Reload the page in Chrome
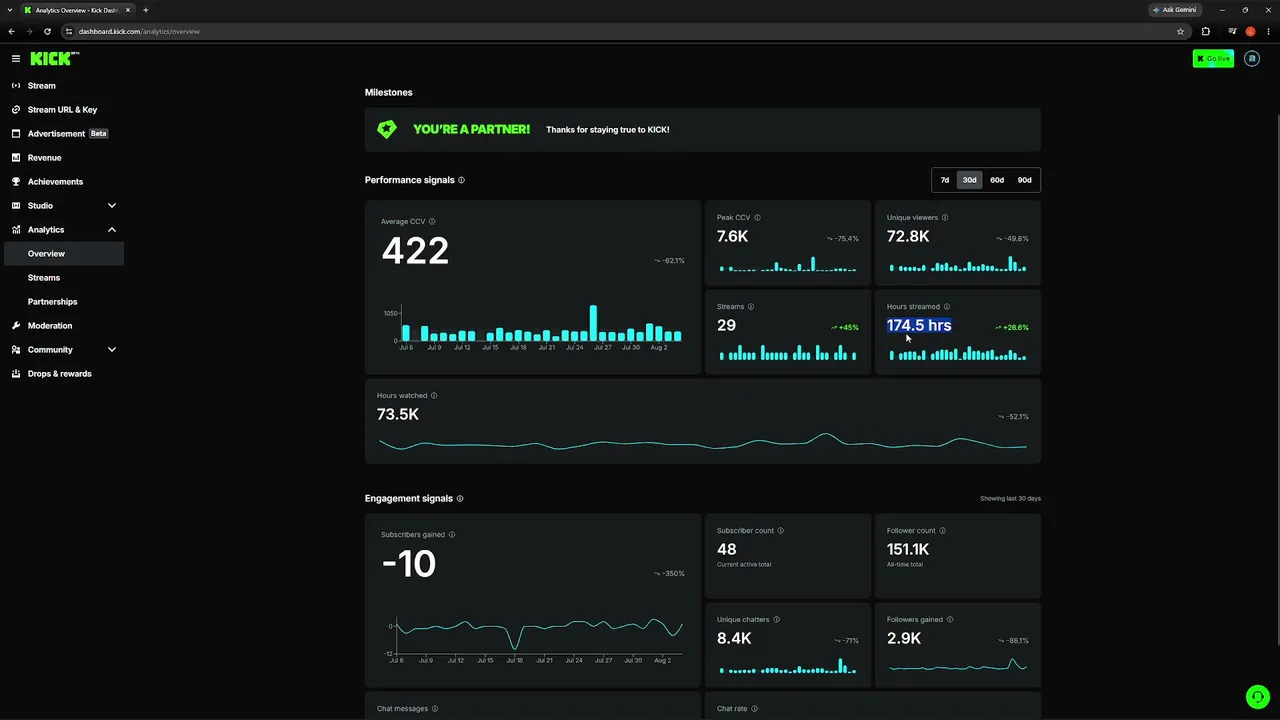This screenshot has width=1280, height=720. pos(47,31)
